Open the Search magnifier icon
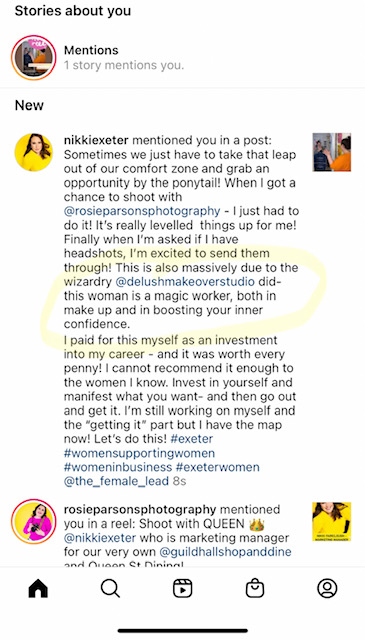Screen dimensions: 365x640 pos(110,589)
